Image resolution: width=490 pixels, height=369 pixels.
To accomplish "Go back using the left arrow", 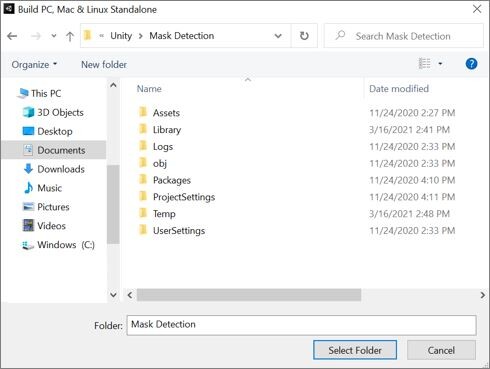I will [x=12, y=36].
